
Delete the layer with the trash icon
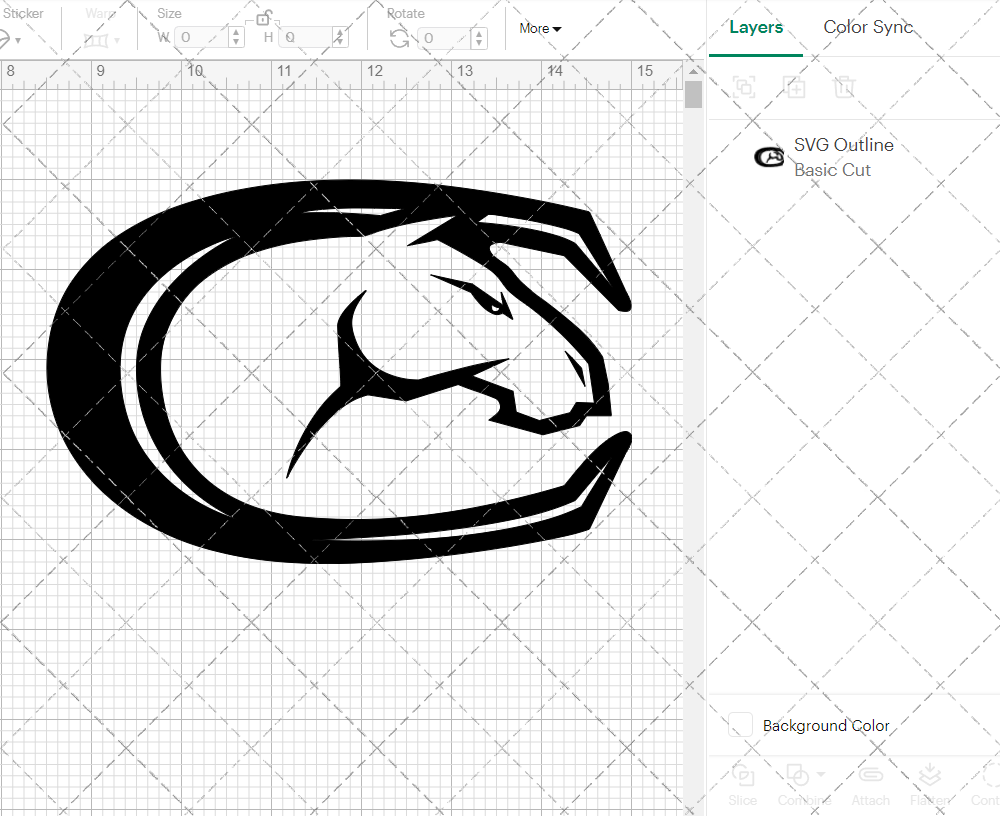click(844, 88)
